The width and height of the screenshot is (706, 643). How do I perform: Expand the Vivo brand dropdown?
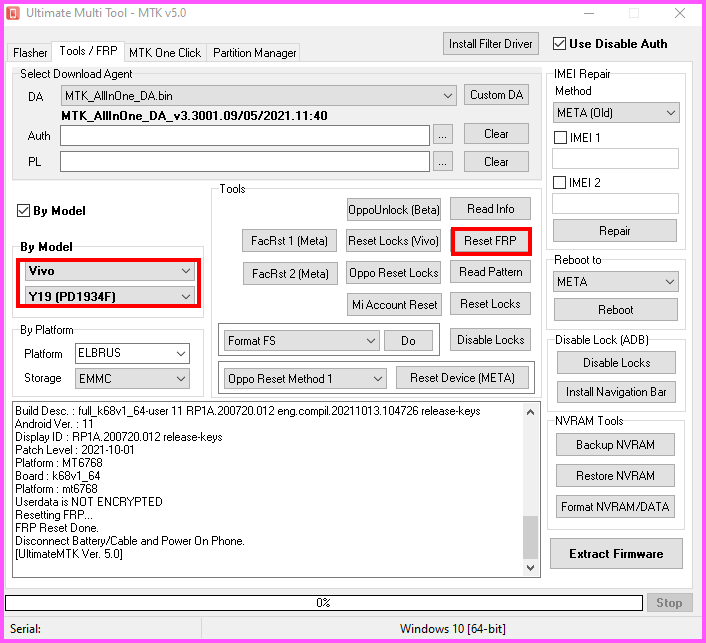[x=109, y=271]
